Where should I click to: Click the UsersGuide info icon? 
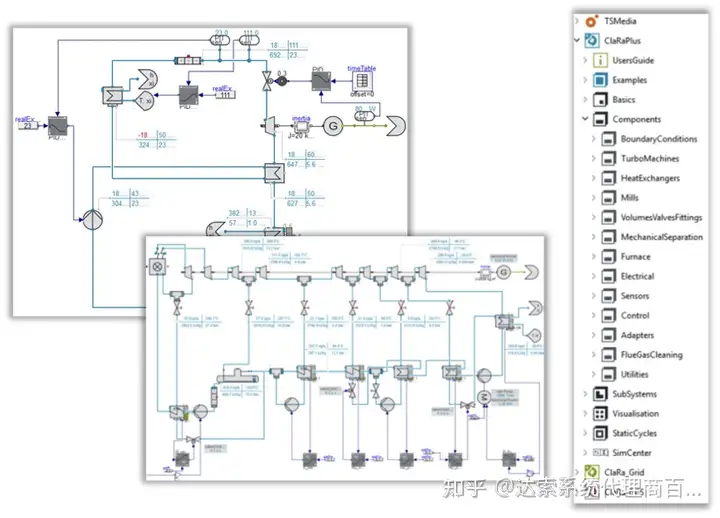pyautogui.click(x=600, y=60)
